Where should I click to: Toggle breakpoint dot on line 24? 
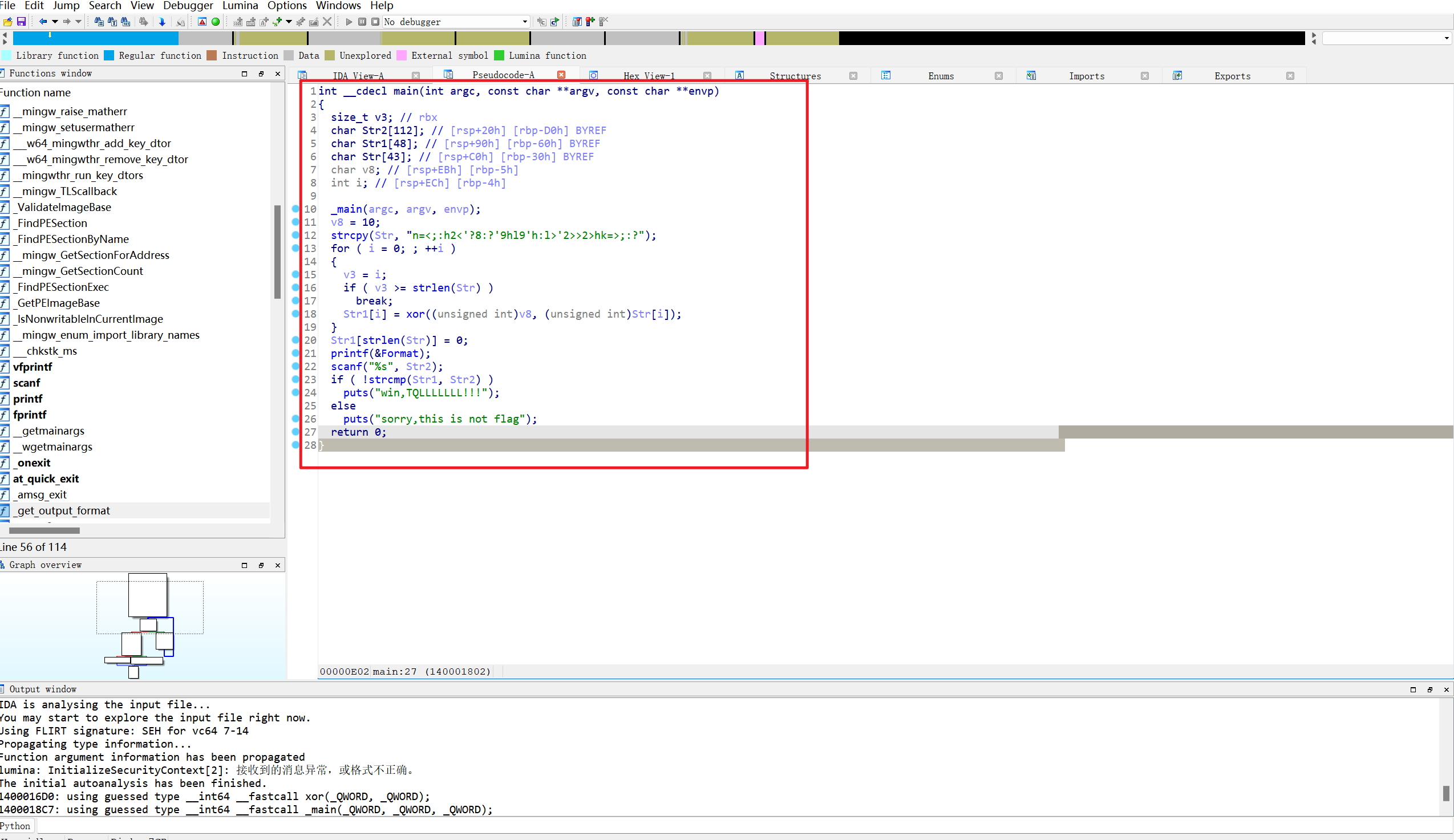click(x=295, y=393)
